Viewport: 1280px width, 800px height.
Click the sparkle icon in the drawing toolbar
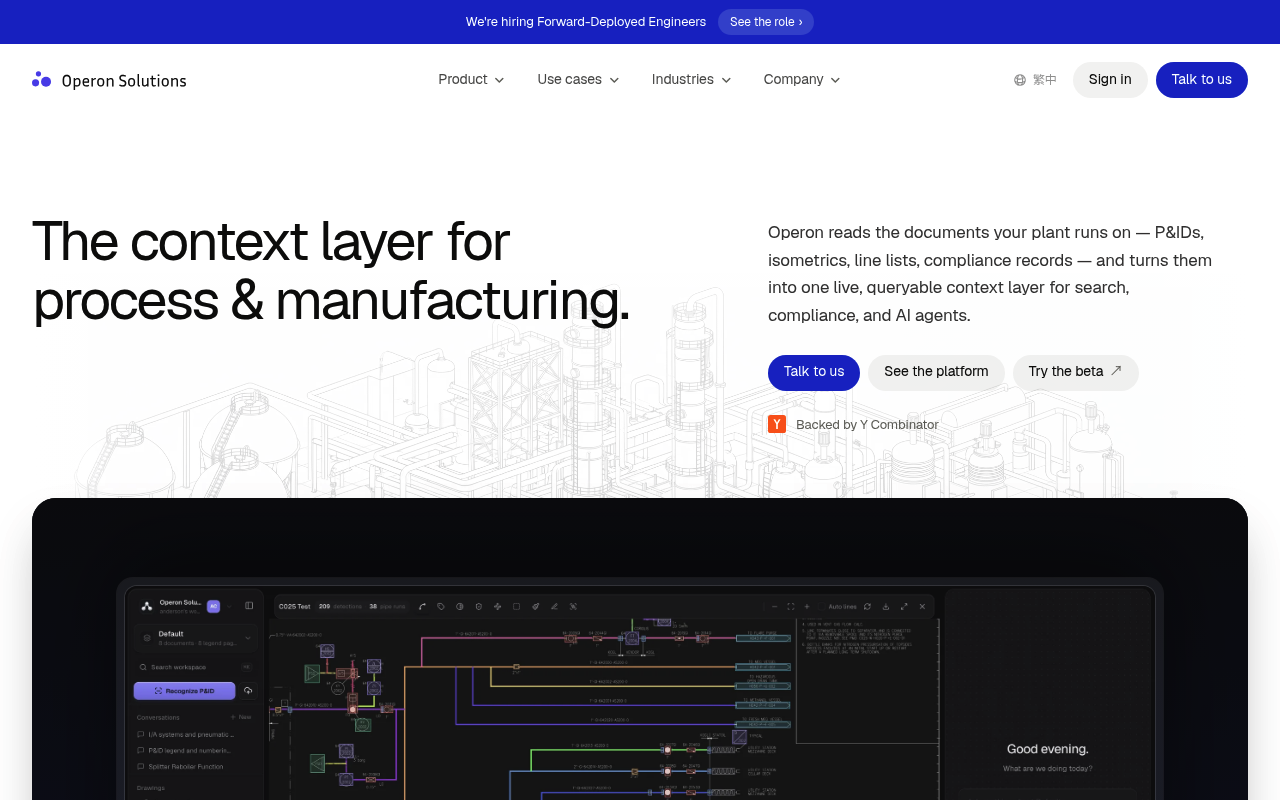point(497,606)
